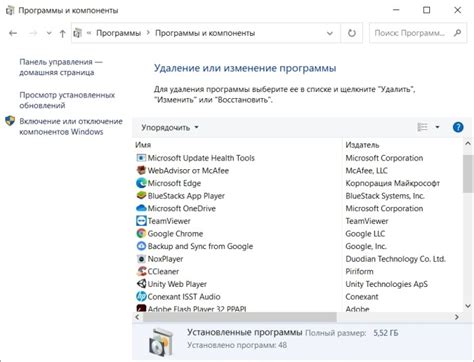Click the vertical scrollbar thumb

pyautogui.click(x=468, y=174)
